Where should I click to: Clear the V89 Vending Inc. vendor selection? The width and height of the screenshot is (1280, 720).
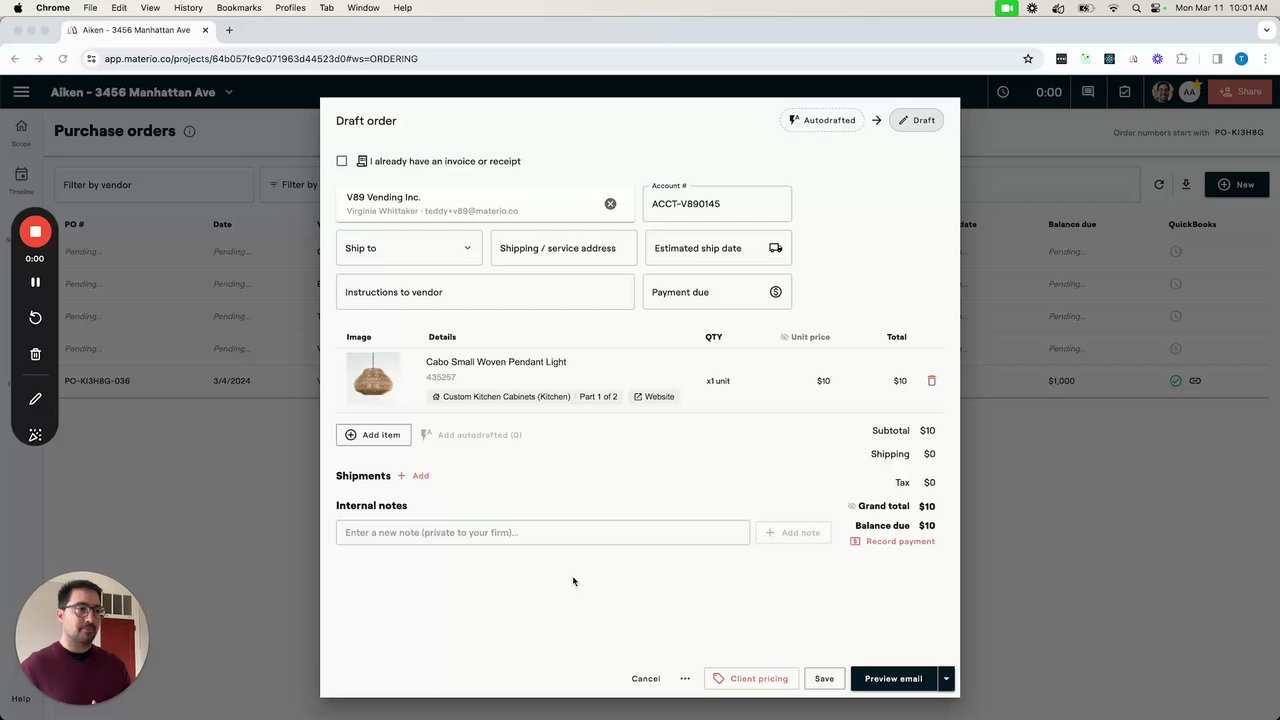tap(610, 204)
